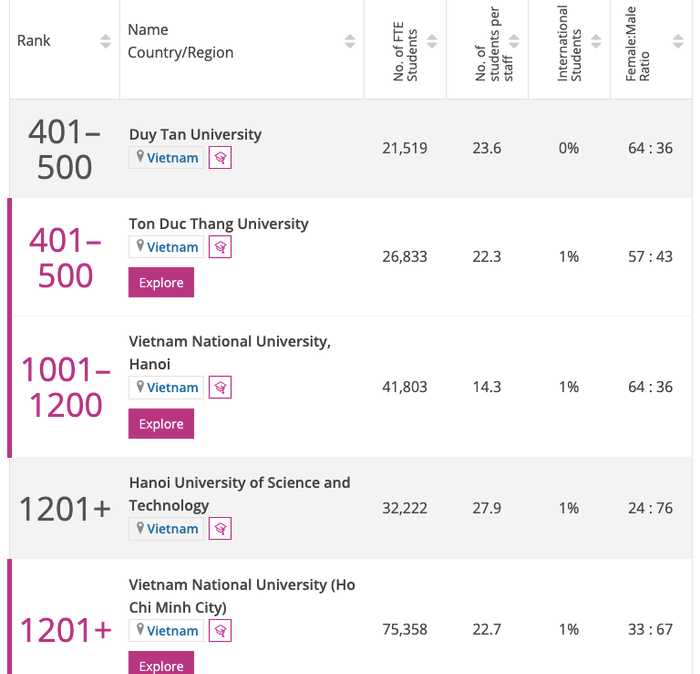Open Ton Duc Thang University link

click(x=218, y=223)
